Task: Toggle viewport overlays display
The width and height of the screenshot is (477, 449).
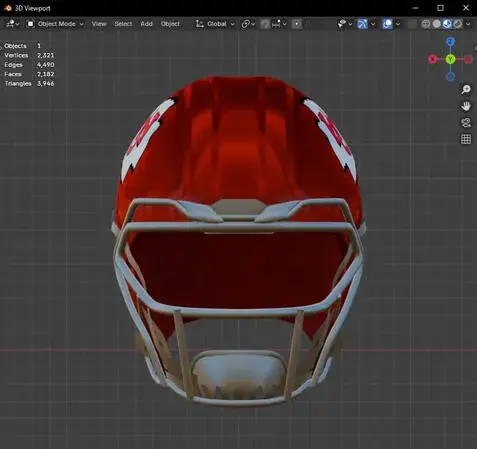Action: tap(387, 24)
